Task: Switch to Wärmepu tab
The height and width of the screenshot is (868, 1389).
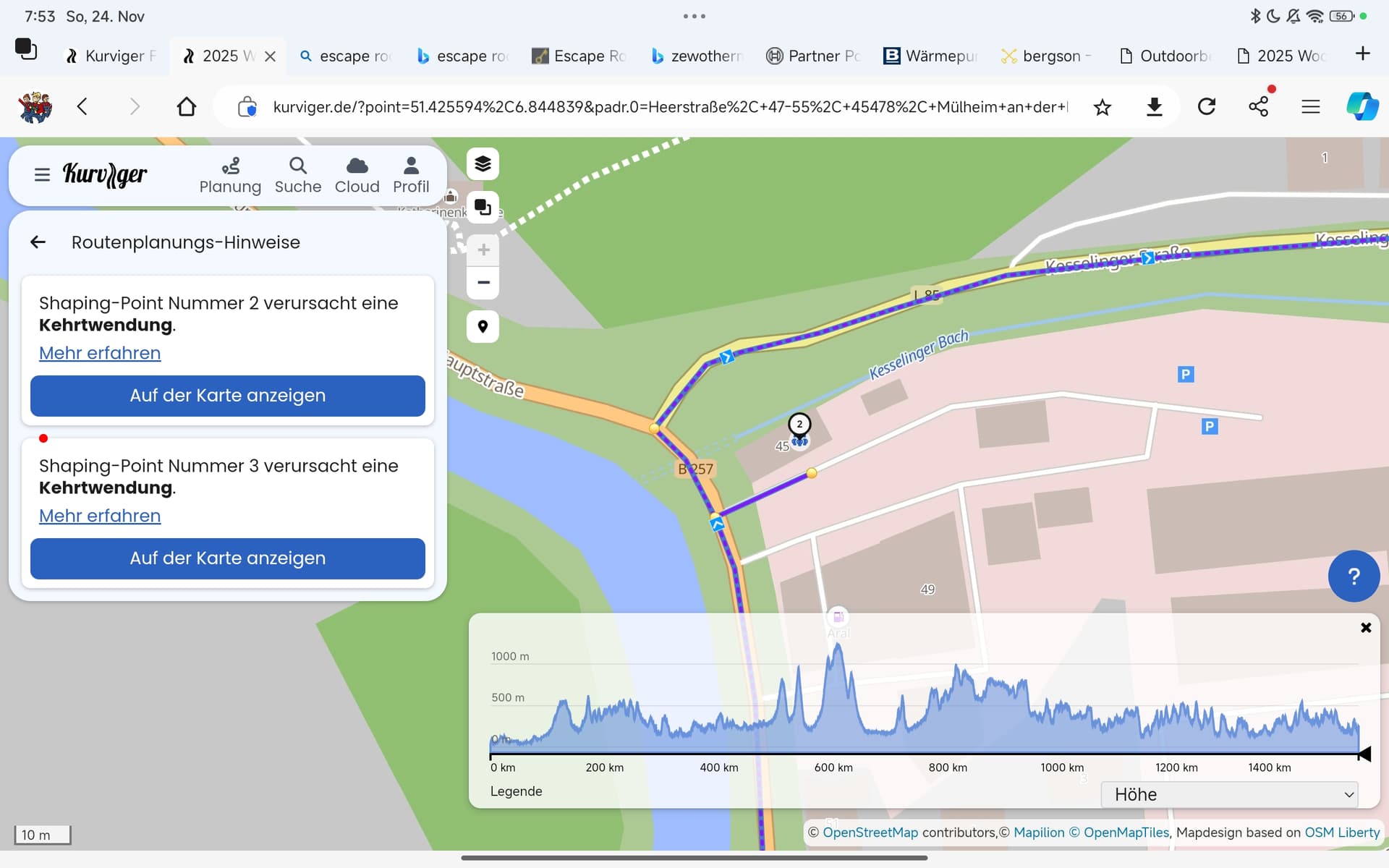Action: tap(932, 56)
